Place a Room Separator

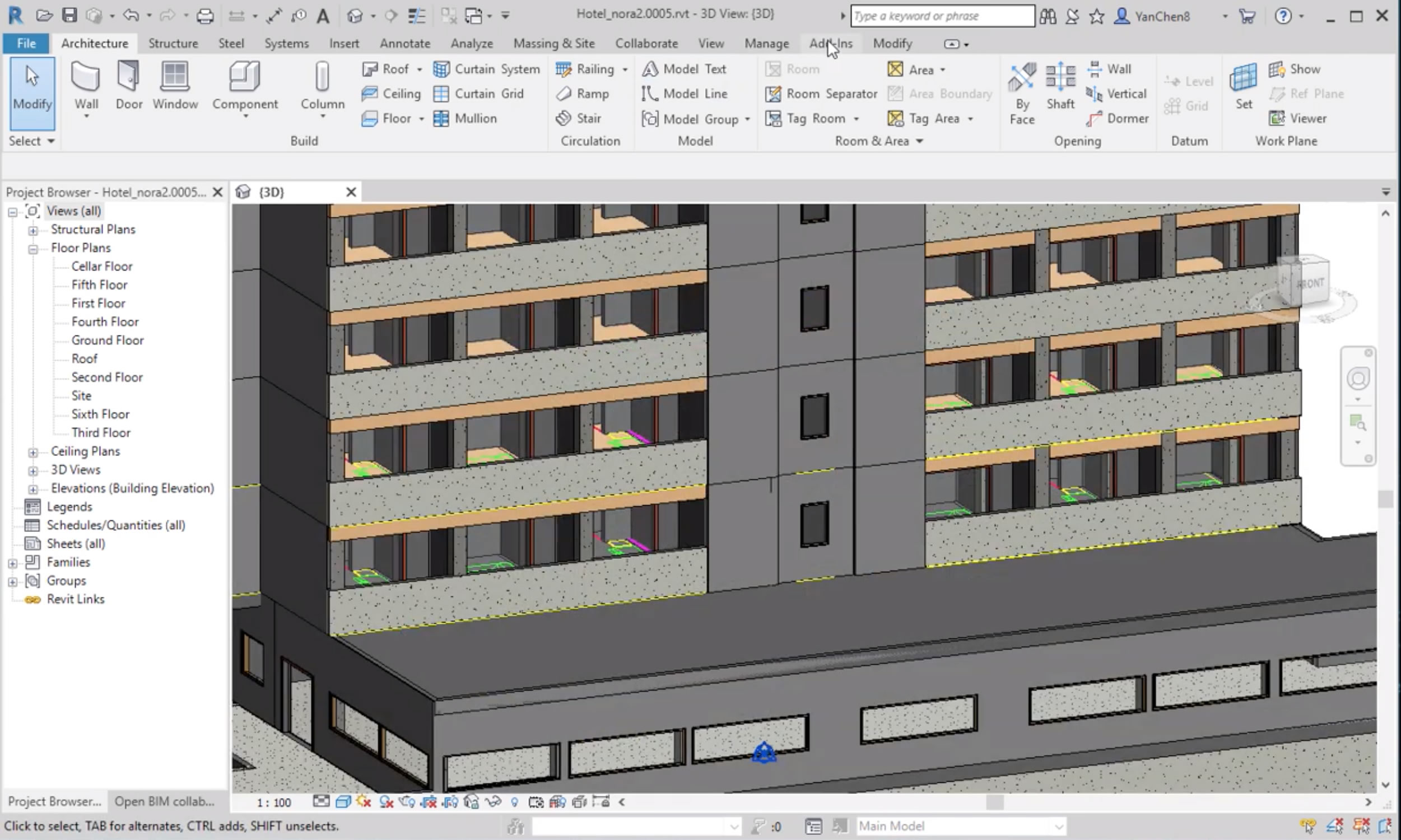(821, 94)
